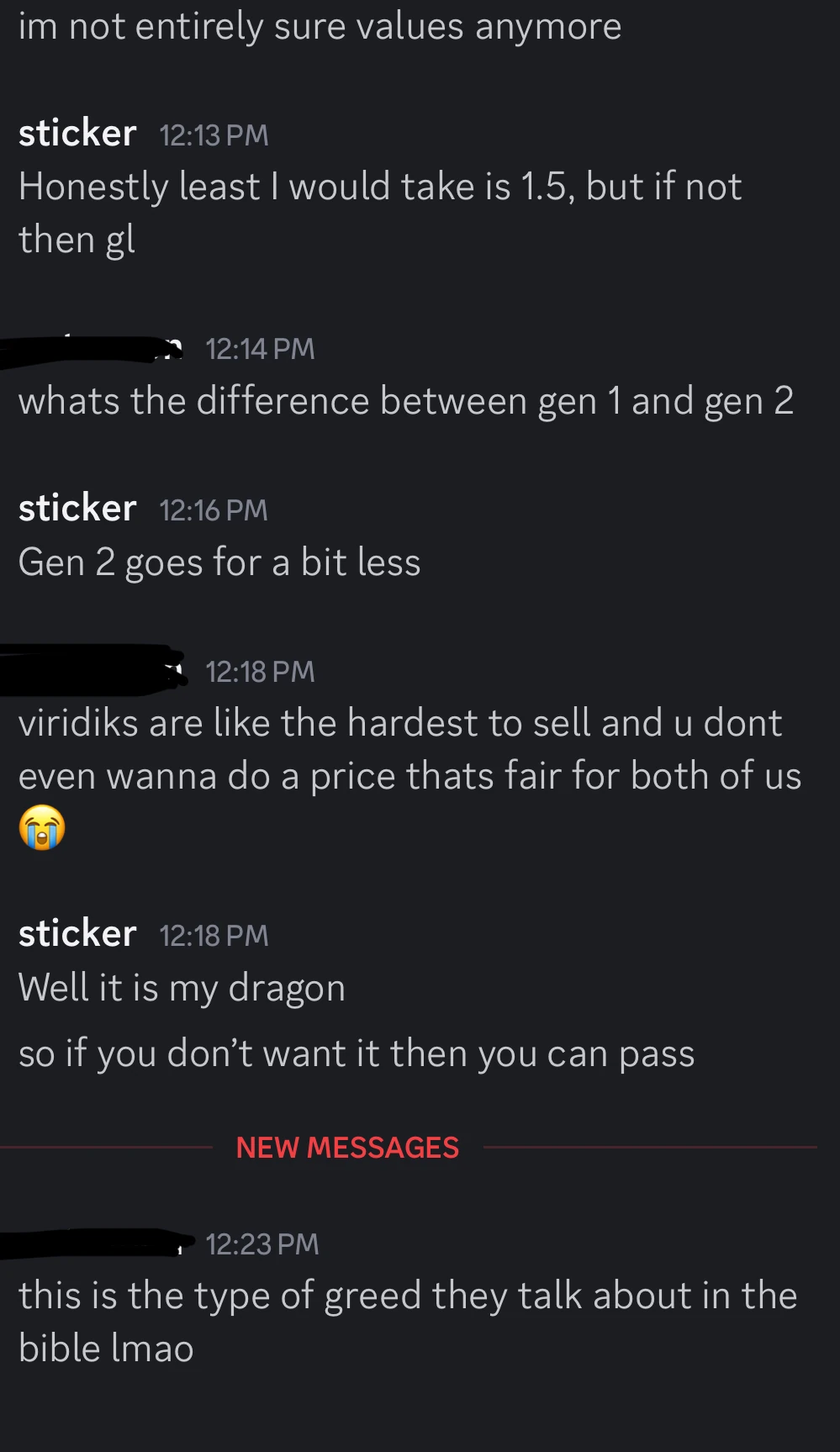Tap the 'im not entirely sure values anymore' message

(320, 27)
